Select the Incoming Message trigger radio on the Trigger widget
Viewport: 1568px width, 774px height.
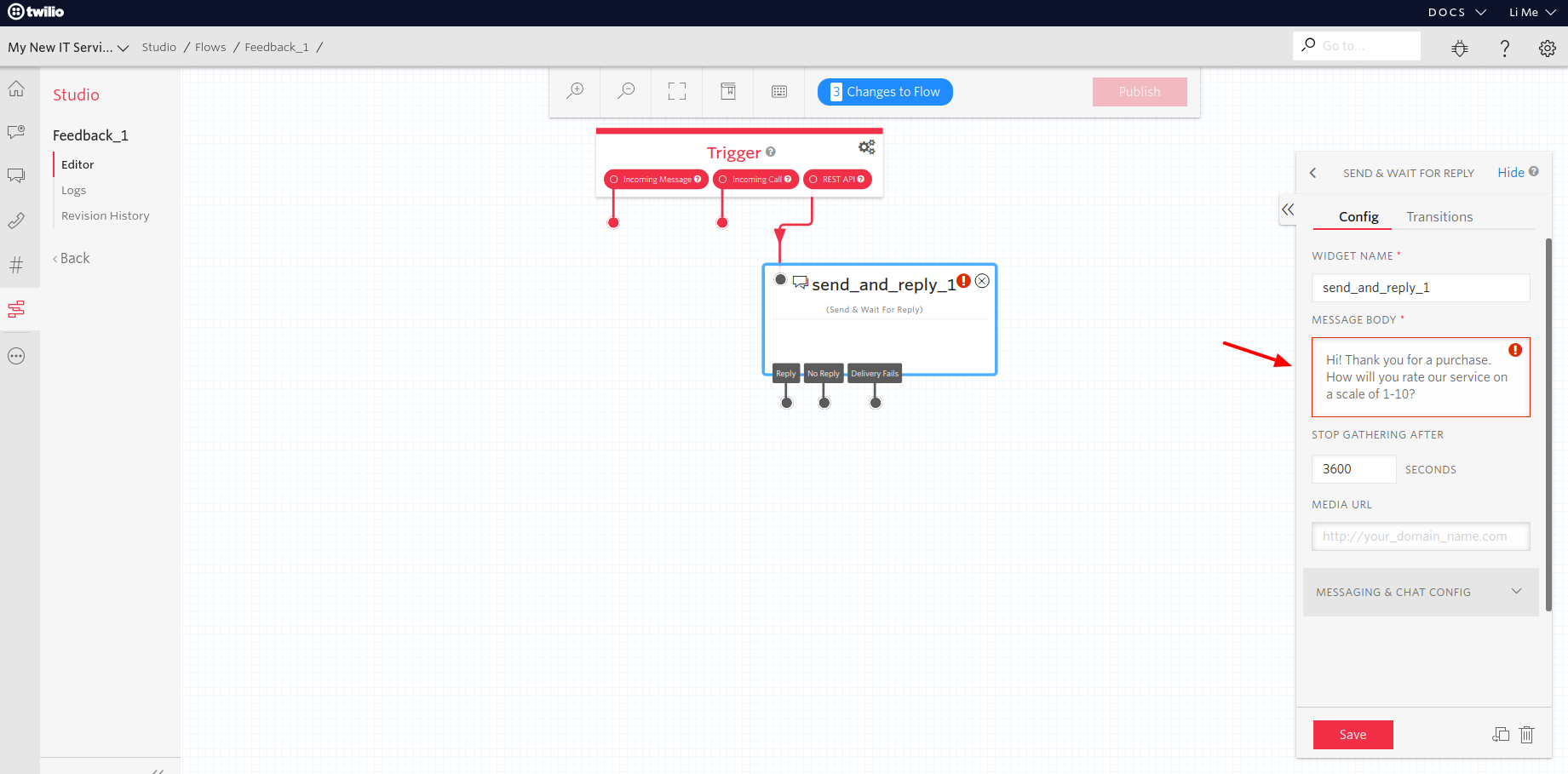[x=615, y=179]
